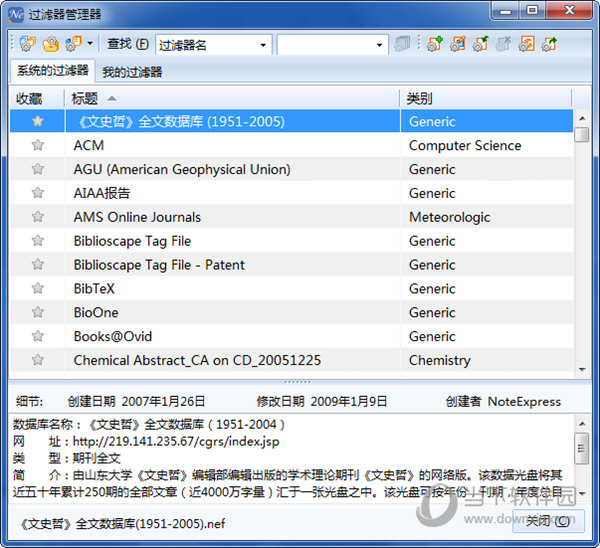Click the dotted pane splitter handle

(x=297, y=382)
